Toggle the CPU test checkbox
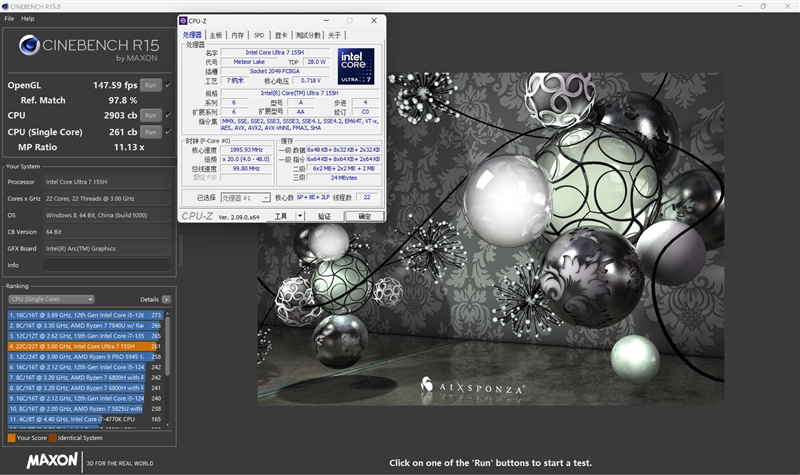Viewport: 800px width, 475px height. [168, 116]
